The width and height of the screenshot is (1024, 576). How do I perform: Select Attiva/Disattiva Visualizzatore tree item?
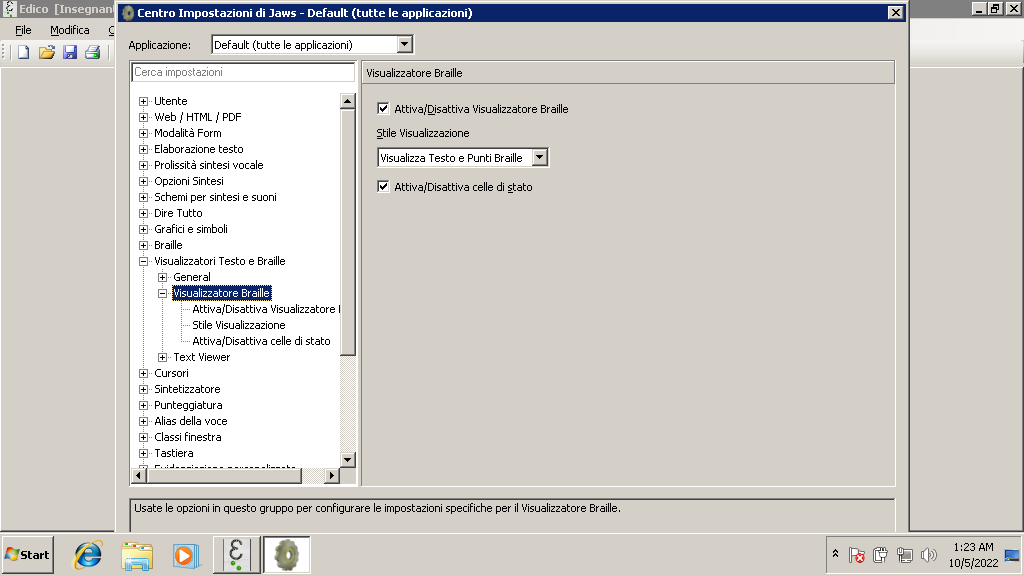click(x=265, y=309)
